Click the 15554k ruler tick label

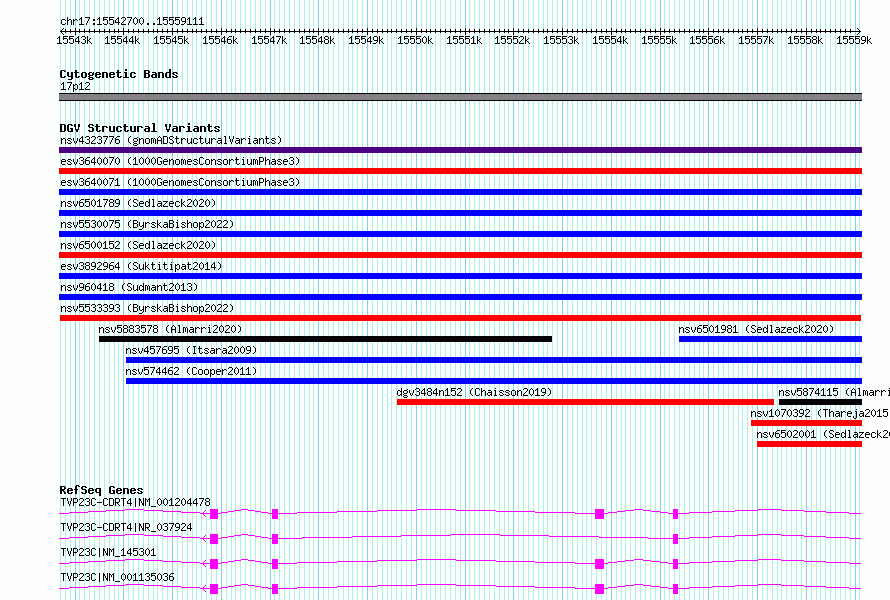[x=610, y=40]
